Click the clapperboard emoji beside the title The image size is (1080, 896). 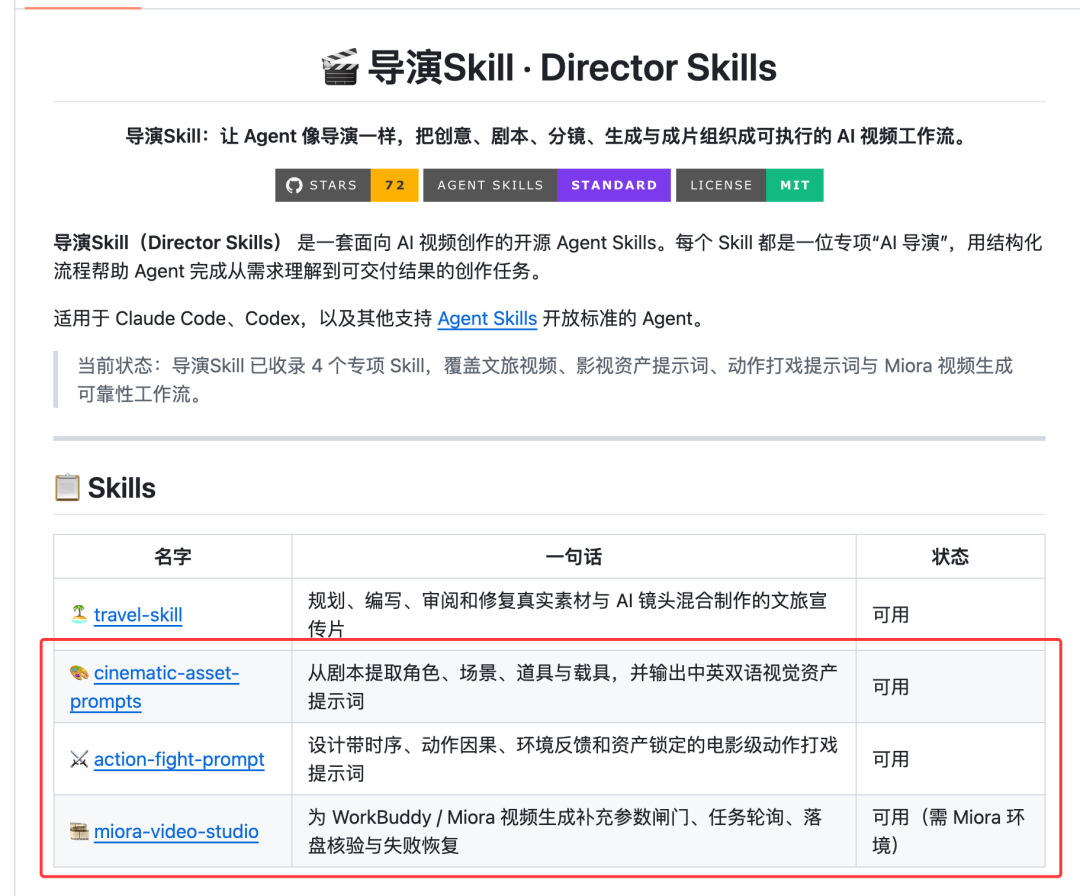coord(340,67)
